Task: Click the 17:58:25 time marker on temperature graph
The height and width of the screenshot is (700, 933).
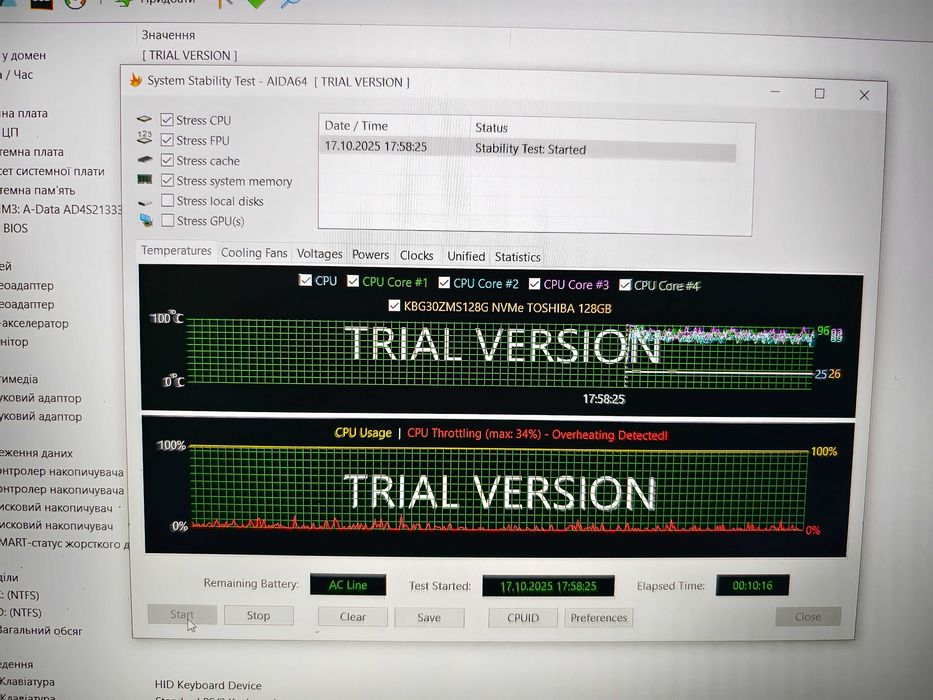Action: (x=603, y=398)
